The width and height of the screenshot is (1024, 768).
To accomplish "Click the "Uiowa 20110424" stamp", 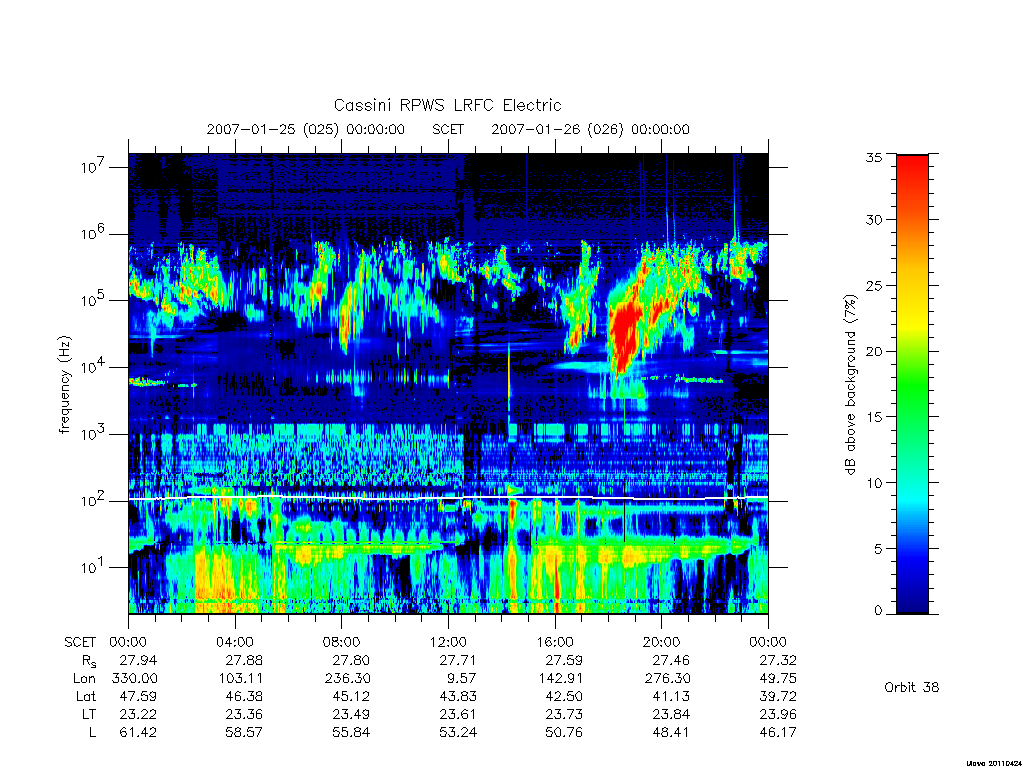I will pos(994,763).
